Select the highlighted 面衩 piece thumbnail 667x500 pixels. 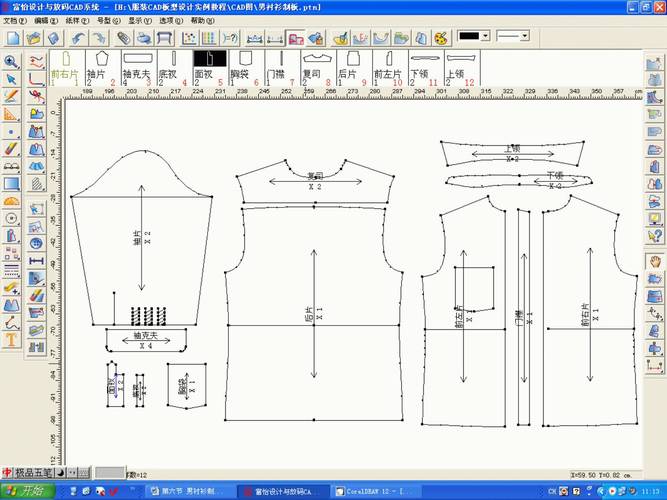(211, 68)
